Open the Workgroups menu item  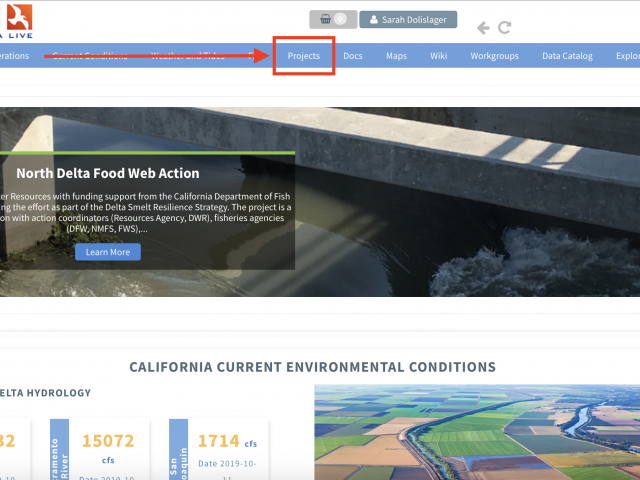(x=494, y=56)
